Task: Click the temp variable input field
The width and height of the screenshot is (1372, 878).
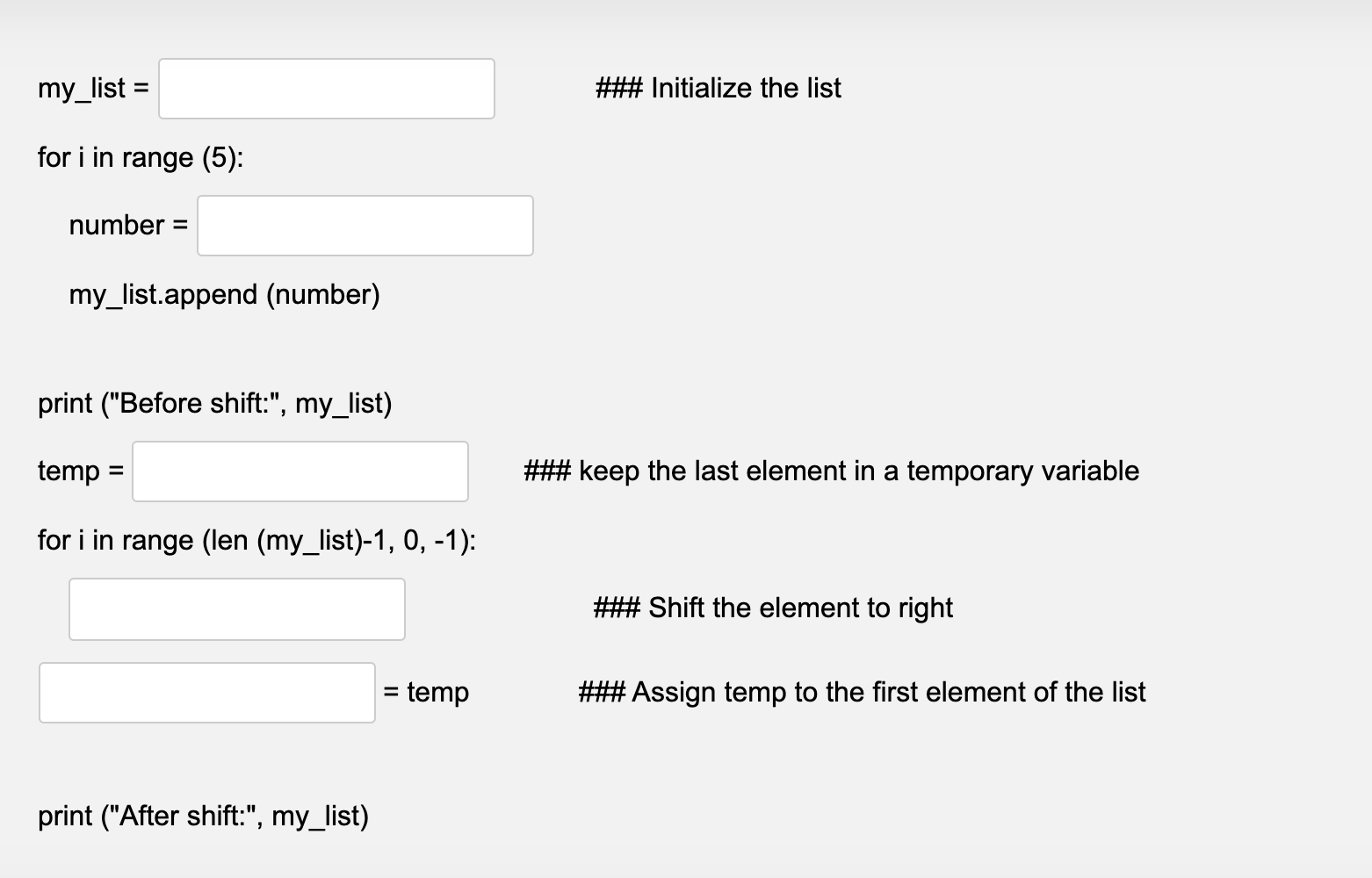Action: pyautogui.click(x=300, y=471)
